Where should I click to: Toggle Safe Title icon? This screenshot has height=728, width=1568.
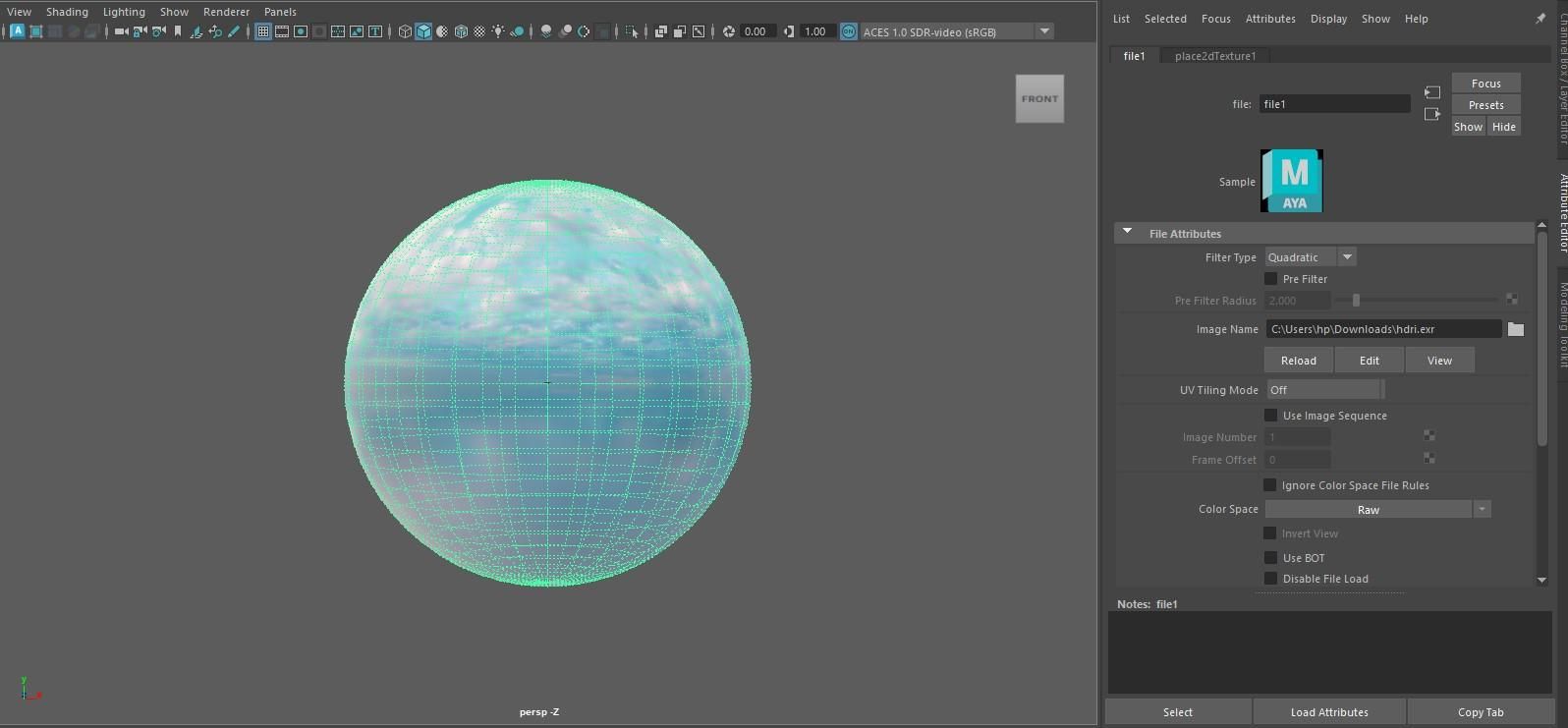point(375,31)
